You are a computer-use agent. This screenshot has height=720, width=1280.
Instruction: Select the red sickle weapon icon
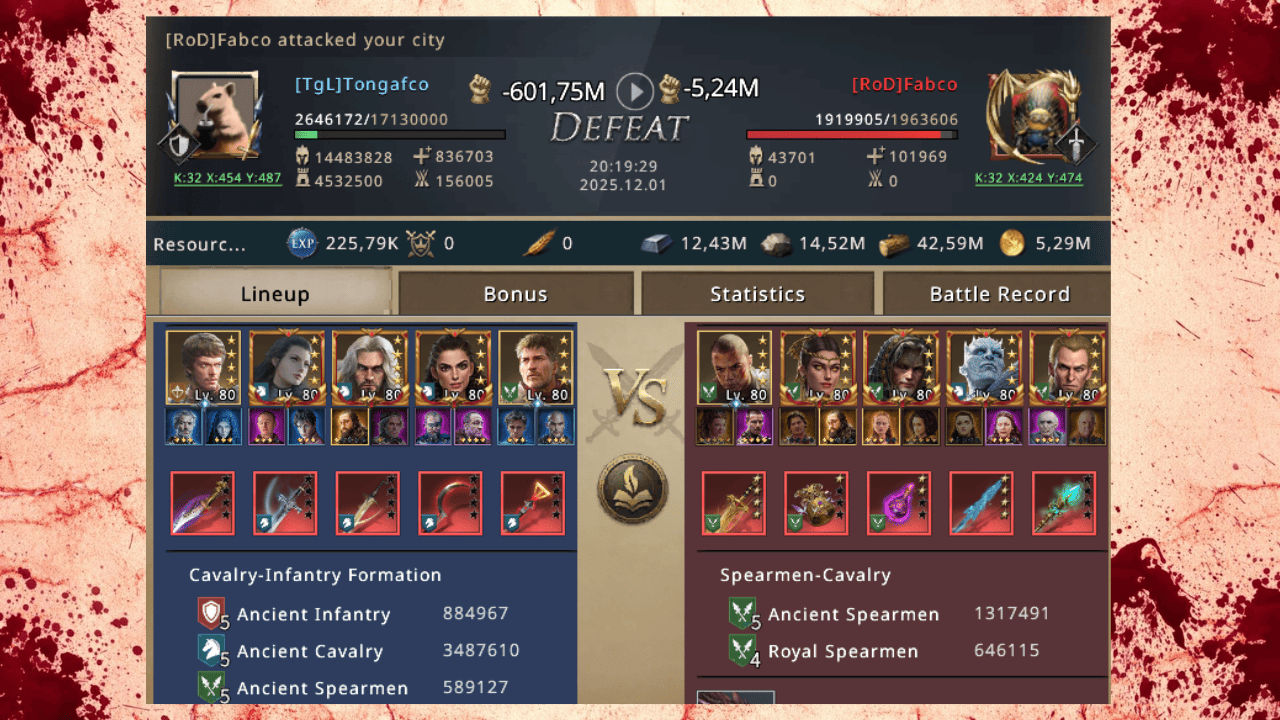450,503
